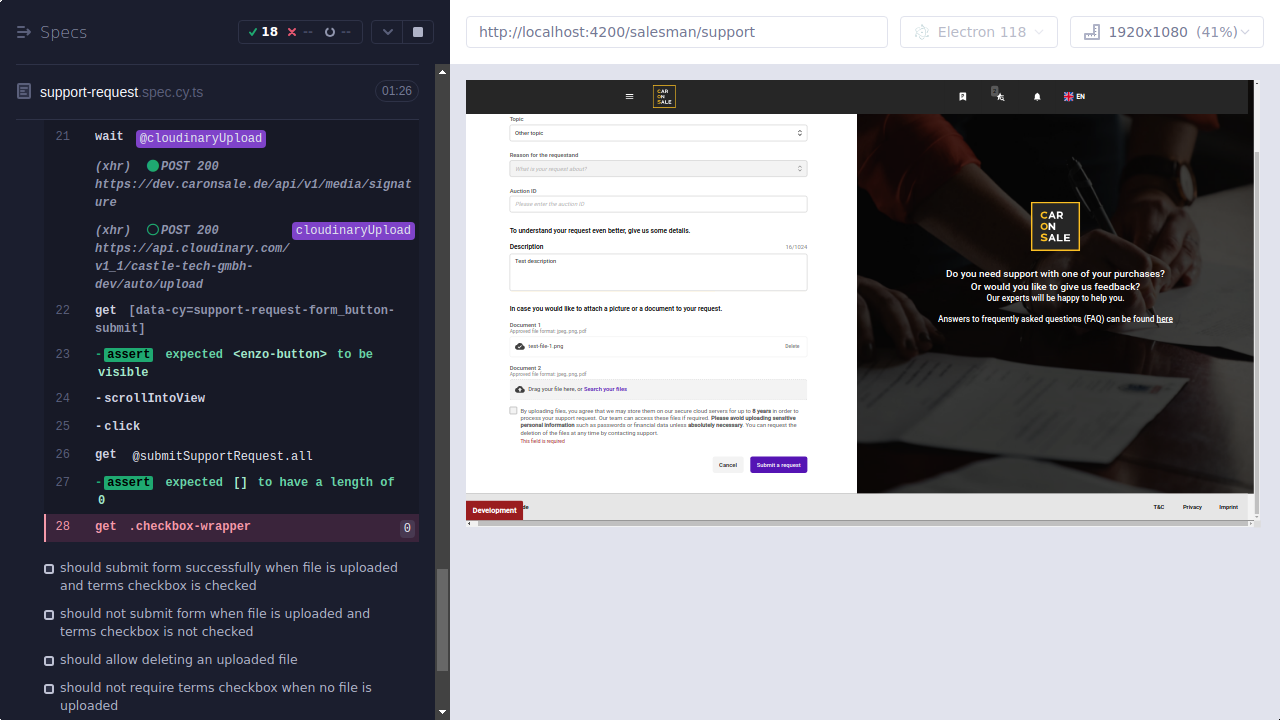Open the FAQ 'here' link
Screen dimensions: 1280x720
pos(1164,318)
